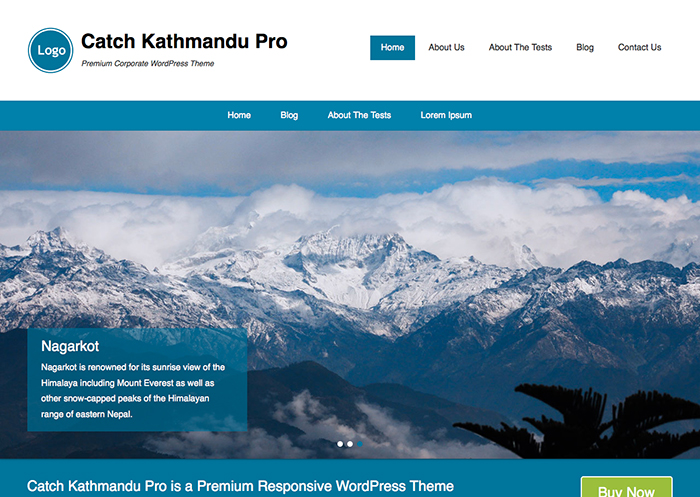Click the Premium Responsive WordPress Theme headline

pos(240,486)
